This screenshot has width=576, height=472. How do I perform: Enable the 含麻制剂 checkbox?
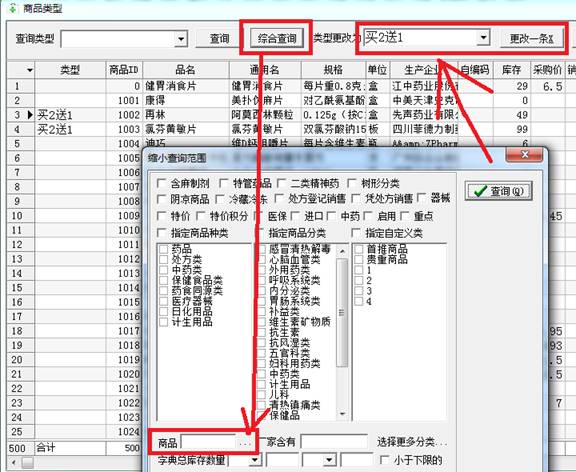161,183
